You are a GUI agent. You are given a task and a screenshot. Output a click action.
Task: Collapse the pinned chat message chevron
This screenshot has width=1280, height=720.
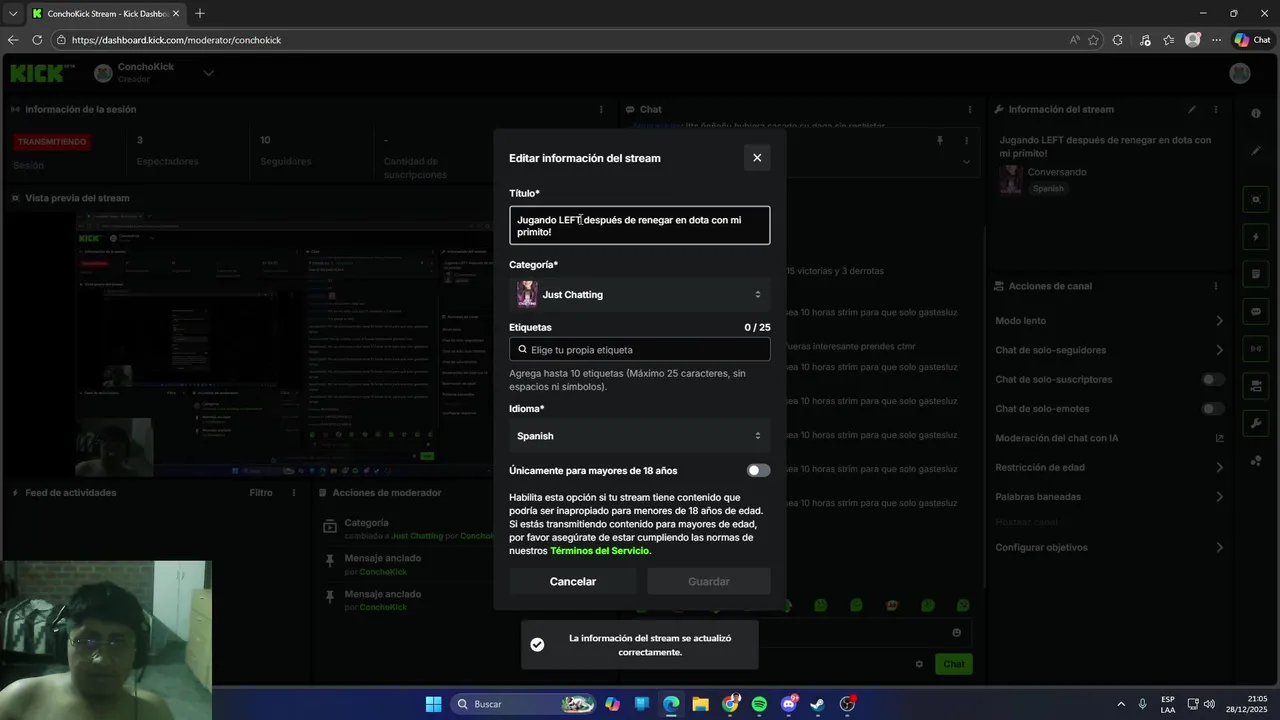pyautogui.click(x=966, y=162)
